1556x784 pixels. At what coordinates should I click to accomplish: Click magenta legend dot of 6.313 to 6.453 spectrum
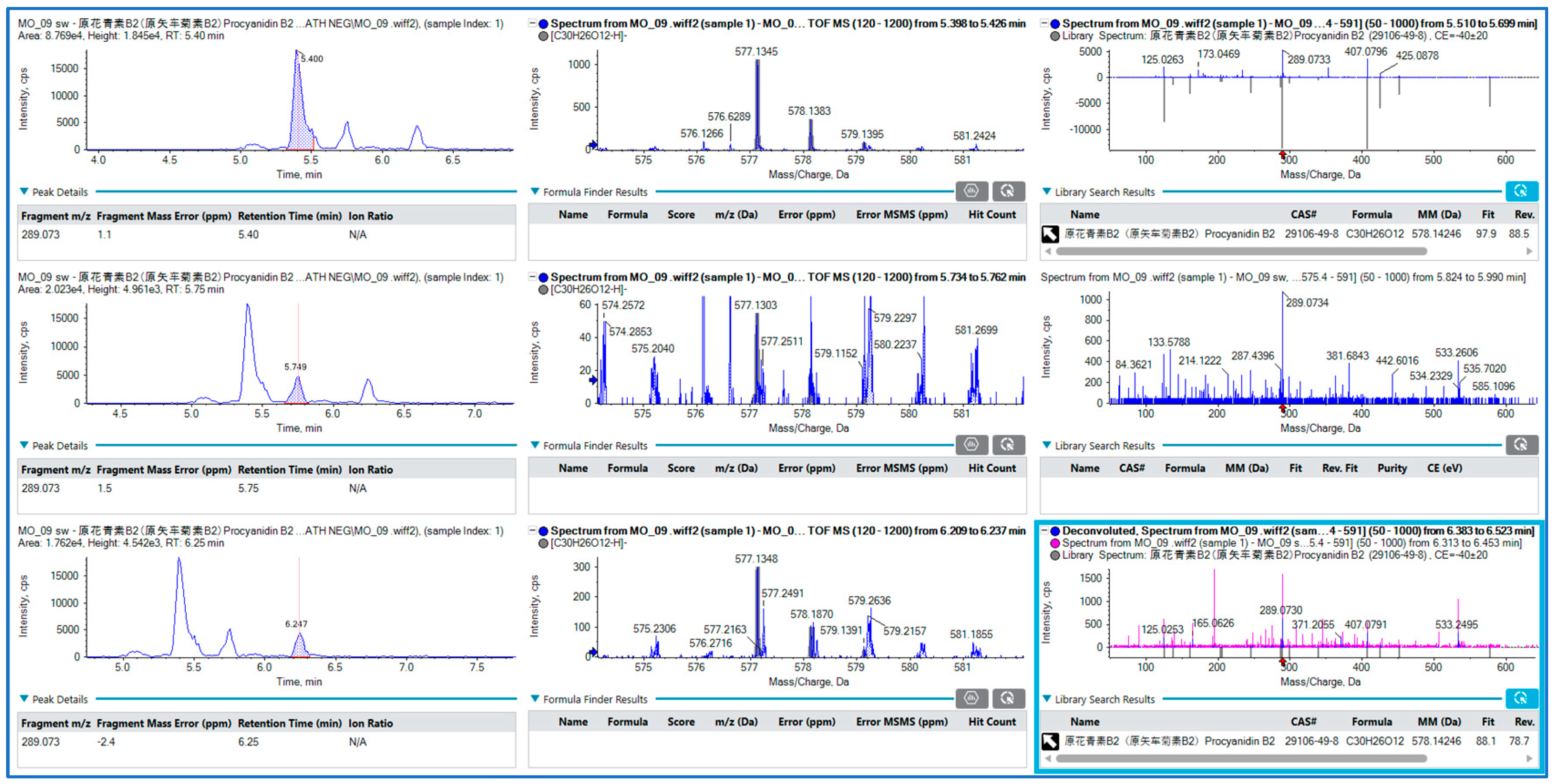1055,543
